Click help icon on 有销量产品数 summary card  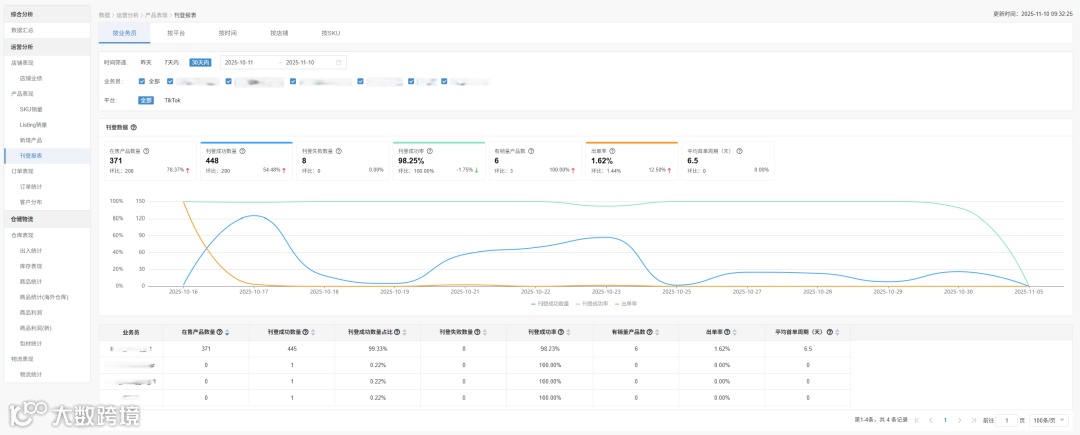pos(532,151)
